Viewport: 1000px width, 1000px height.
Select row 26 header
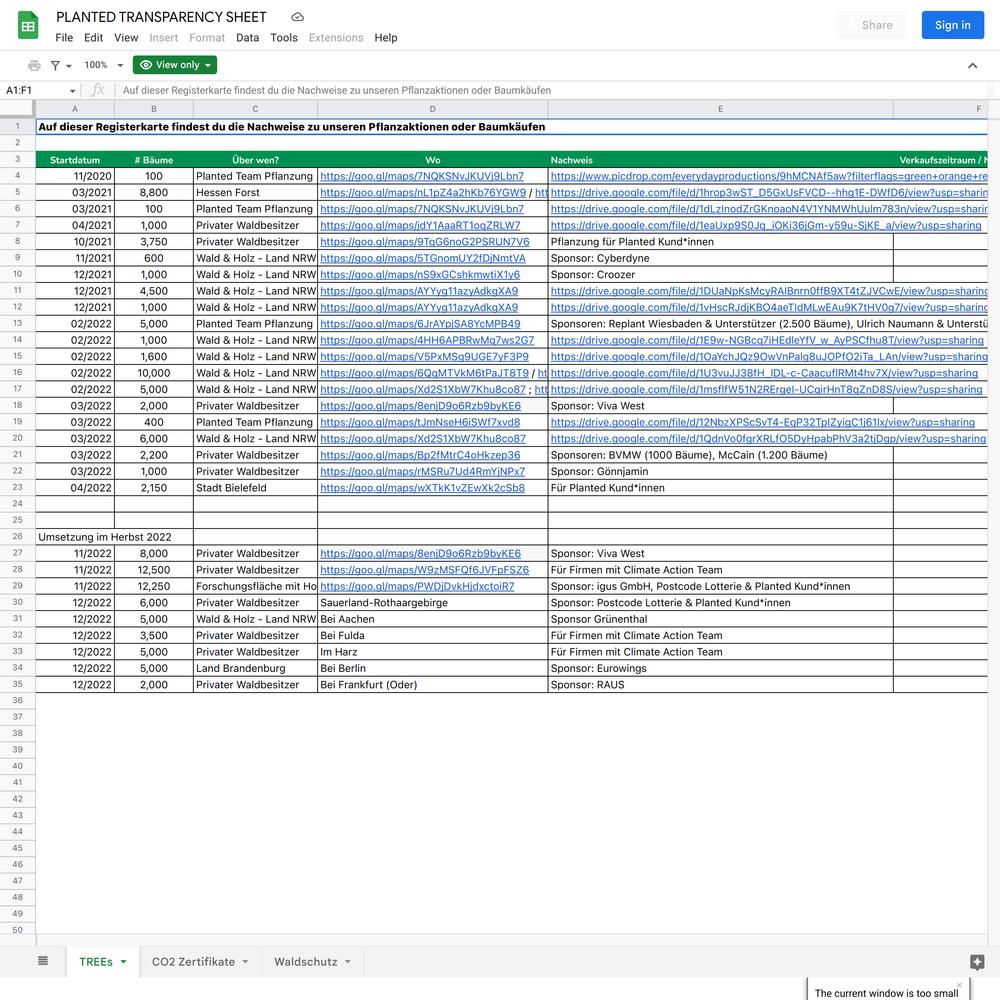tap(17, 536)
